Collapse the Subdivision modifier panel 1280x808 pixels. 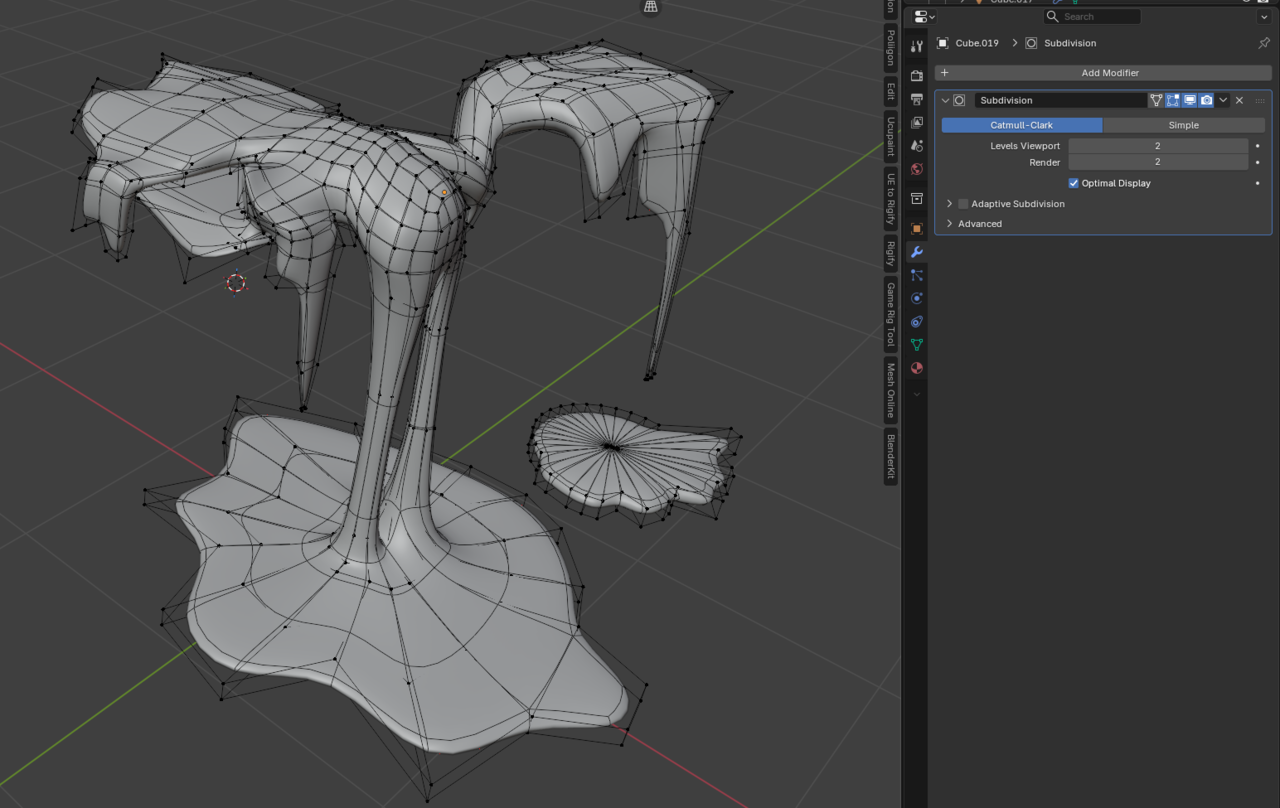coord(945,100)
